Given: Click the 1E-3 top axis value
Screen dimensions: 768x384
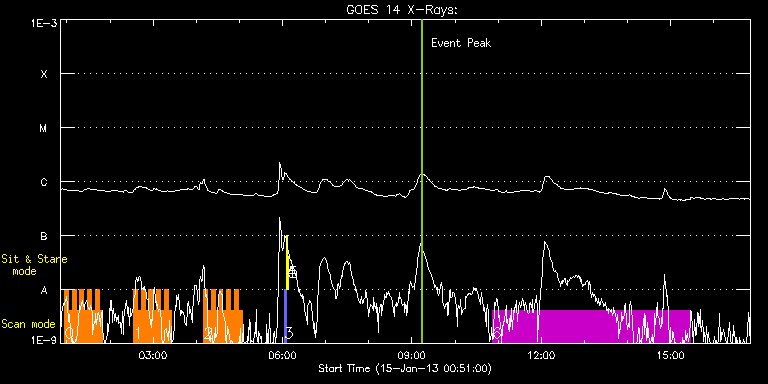Looking at the screenshot, I should (44, 22).
